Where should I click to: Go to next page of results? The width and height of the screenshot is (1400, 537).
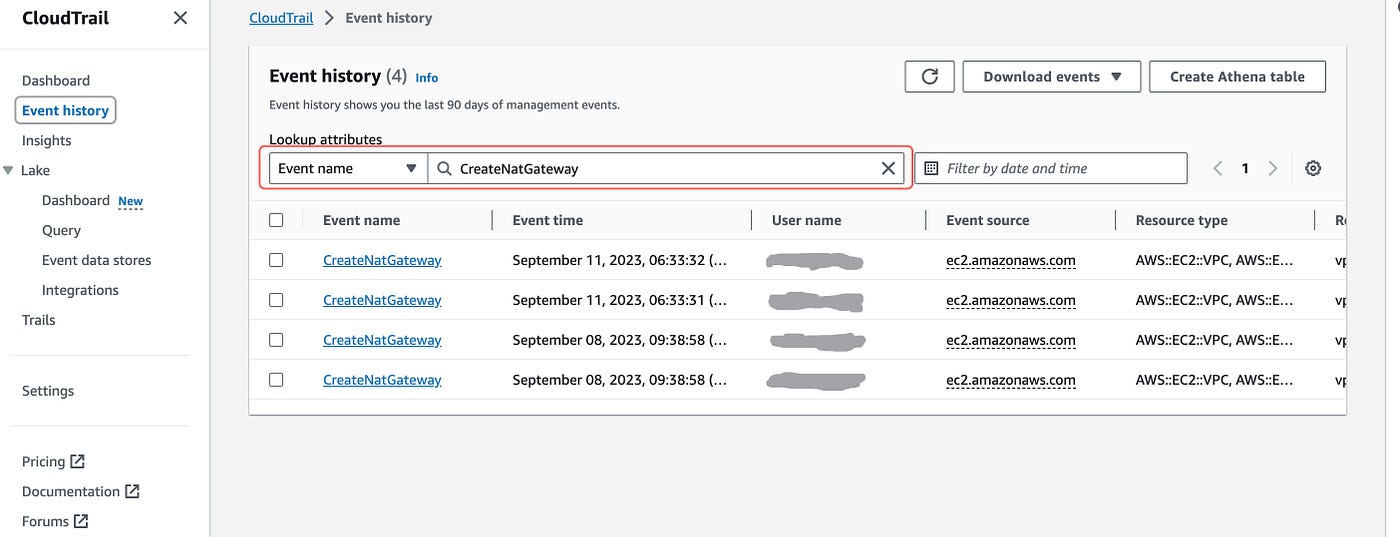point(1273,169)
